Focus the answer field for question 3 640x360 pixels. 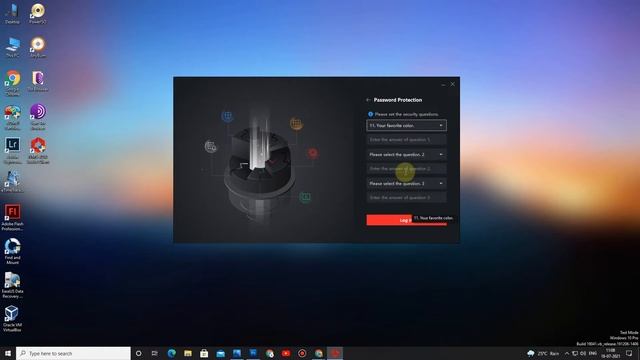(406, 198)
